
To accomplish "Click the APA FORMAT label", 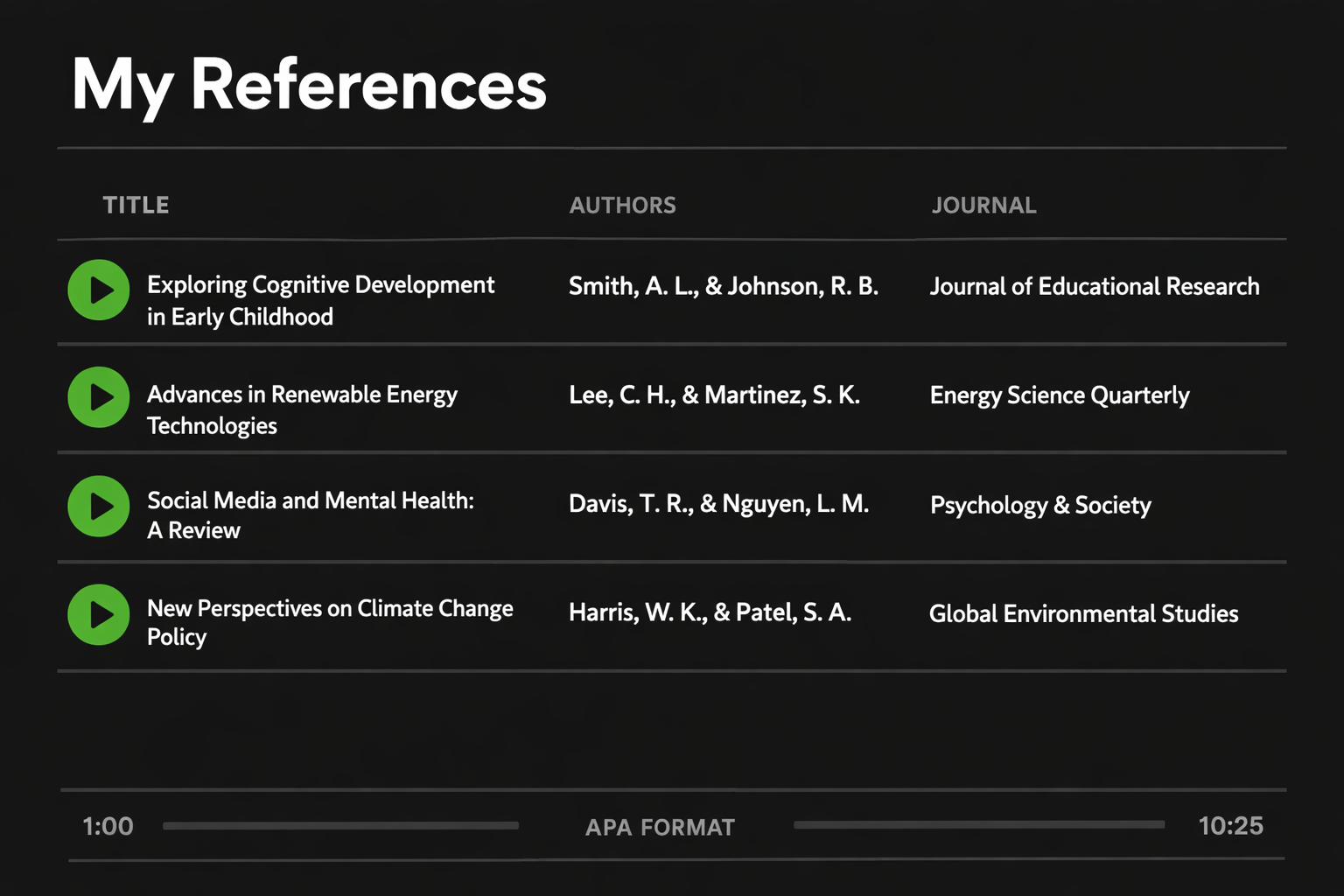I will [x=661, y=828].
